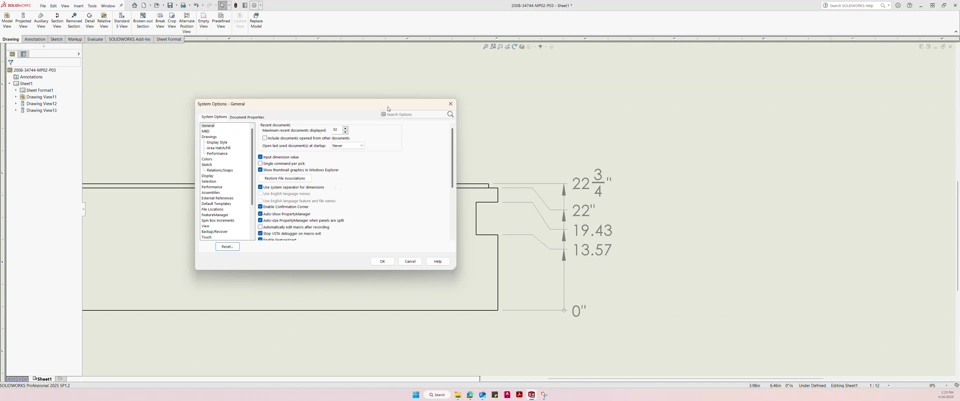Add a Projected View
Image resolution: width=960 pixels, height=401 pixels.
[23, 20]
